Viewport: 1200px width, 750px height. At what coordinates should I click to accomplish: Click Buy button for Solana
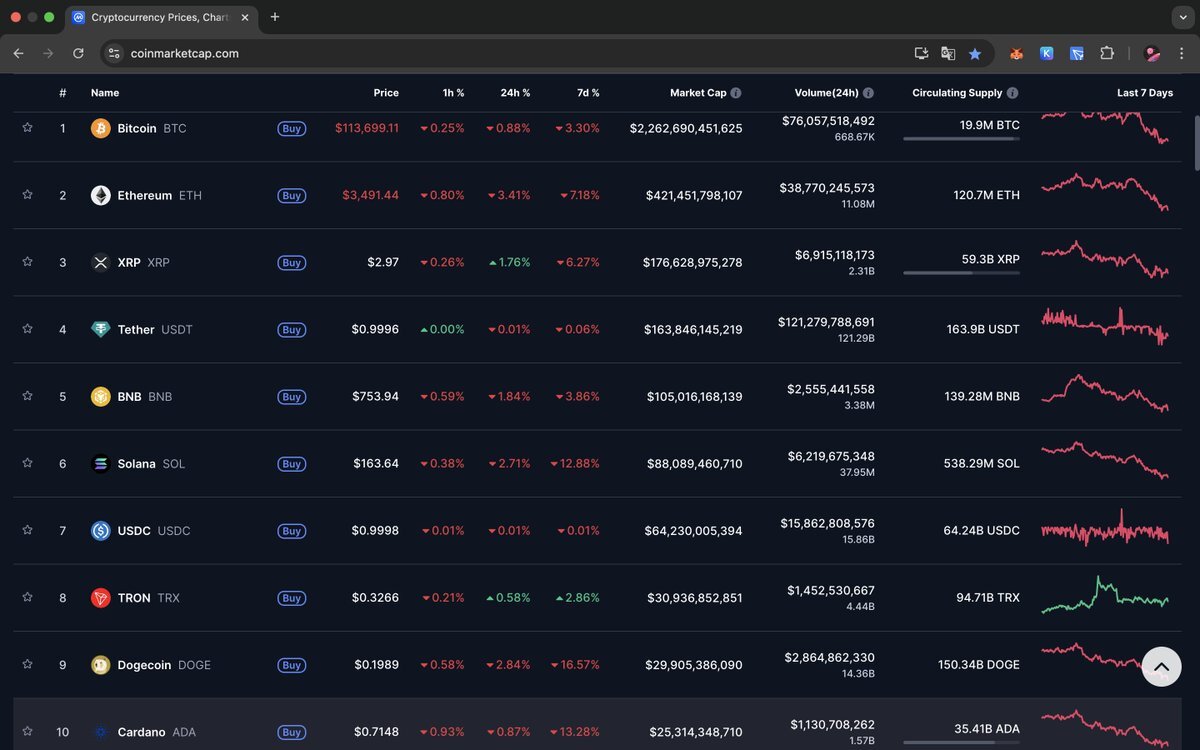coord(291,463)
